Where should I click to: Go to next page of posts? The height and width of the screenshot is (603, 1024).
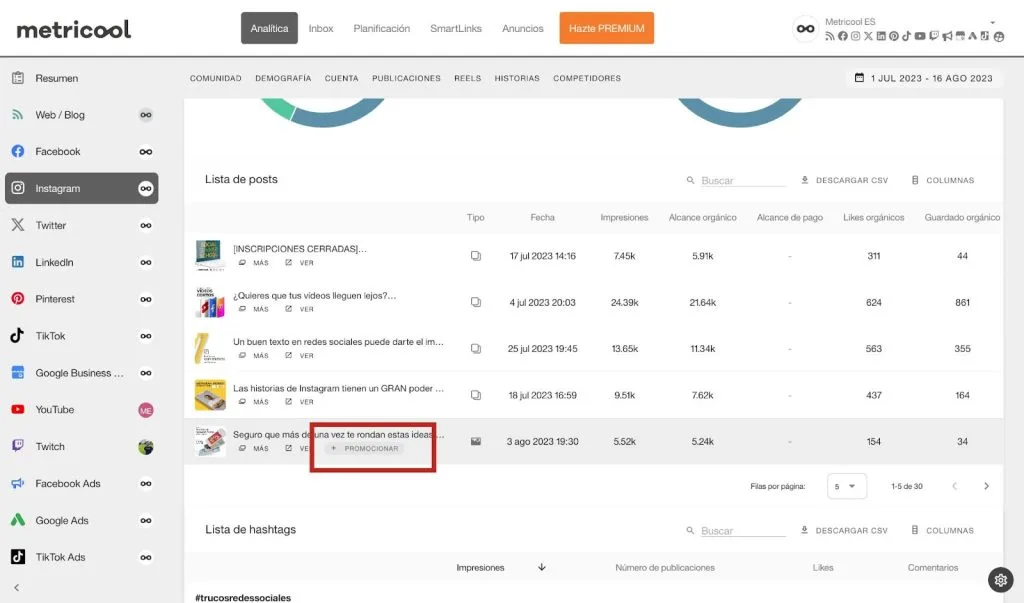tap(986, 486)
